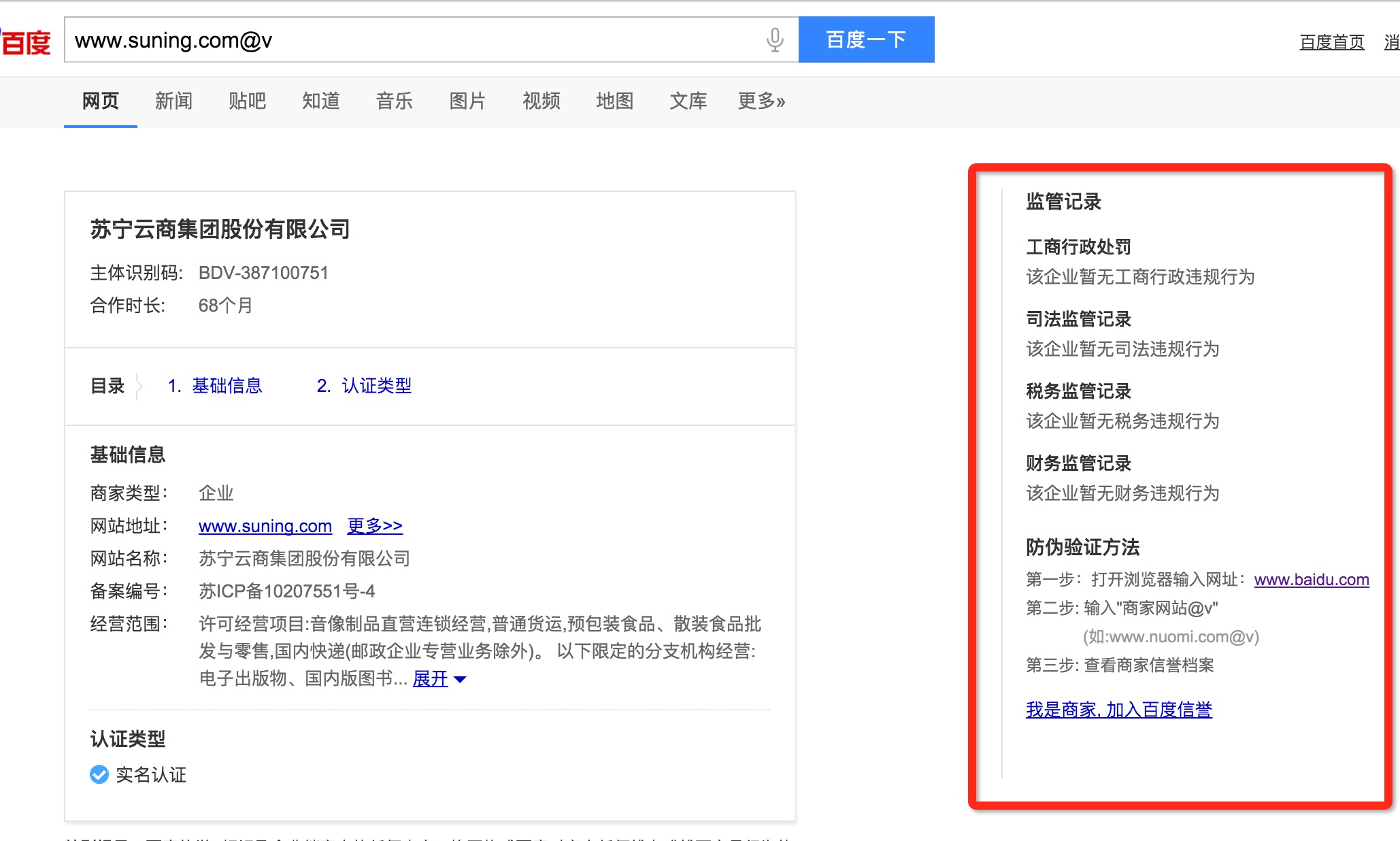Click company title 苏宁云商集团股份有限公司
The image size is (1400, 841).
tap(220, 229)
